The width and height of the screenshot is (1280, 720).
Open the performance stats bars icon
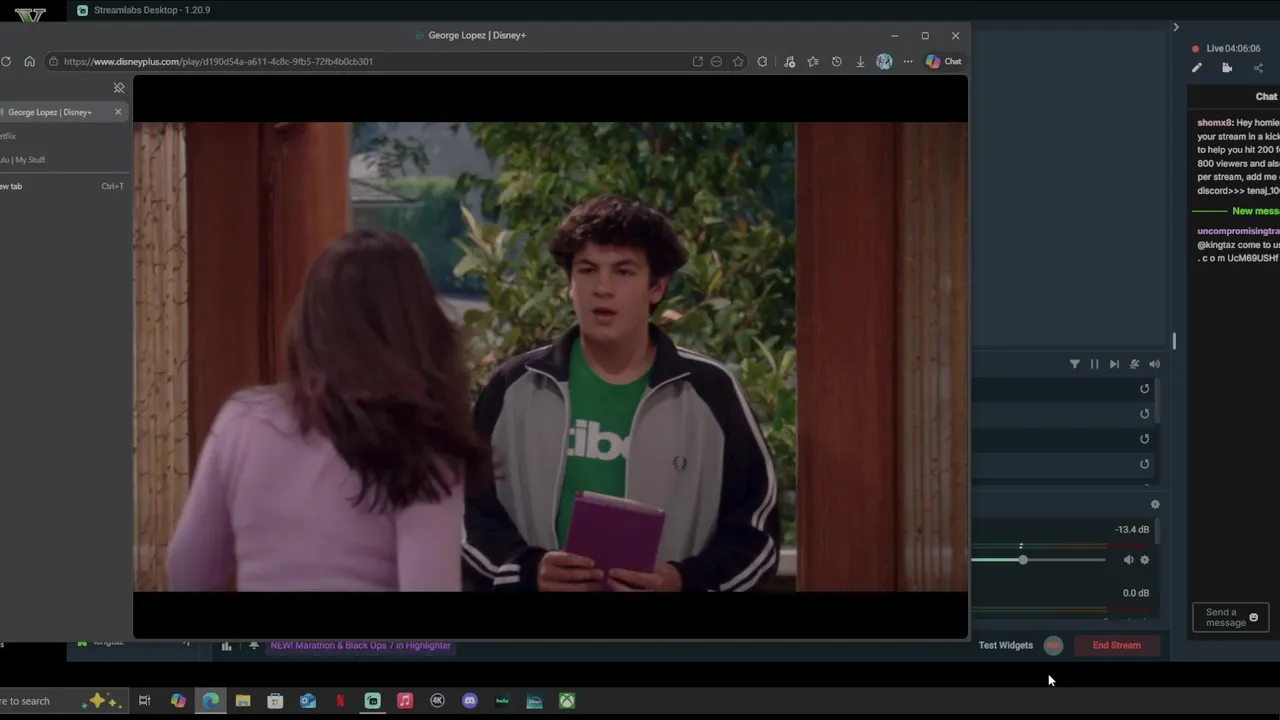pos(226,646)
